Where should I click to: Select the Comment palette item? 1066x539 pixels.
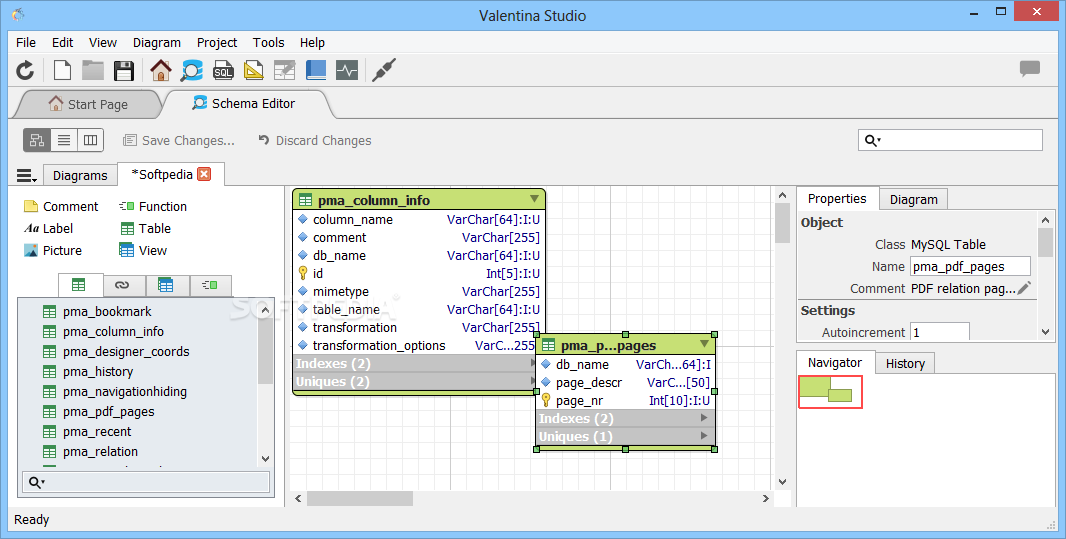coord(61,206)
